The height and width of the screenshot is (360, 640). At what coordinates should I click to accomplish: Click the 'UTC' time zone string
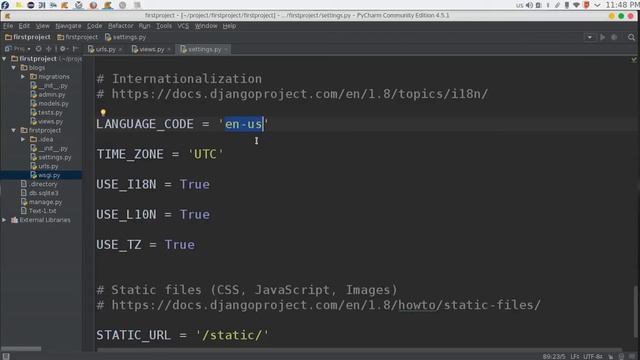tap(205, 154)
